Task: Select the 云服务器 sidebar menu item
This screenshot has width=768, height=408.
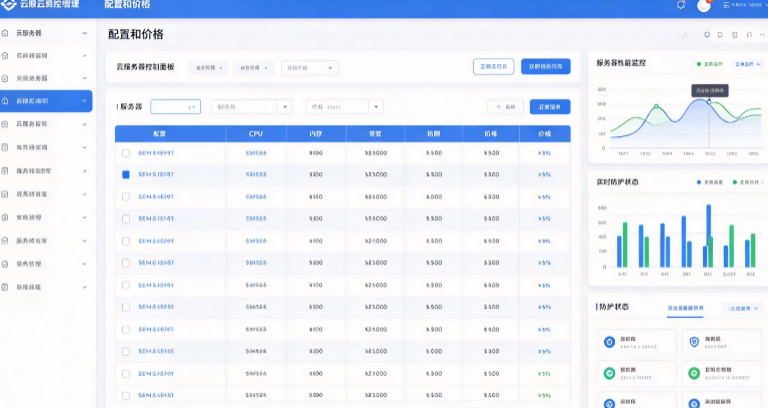Action: coord(46,33)
